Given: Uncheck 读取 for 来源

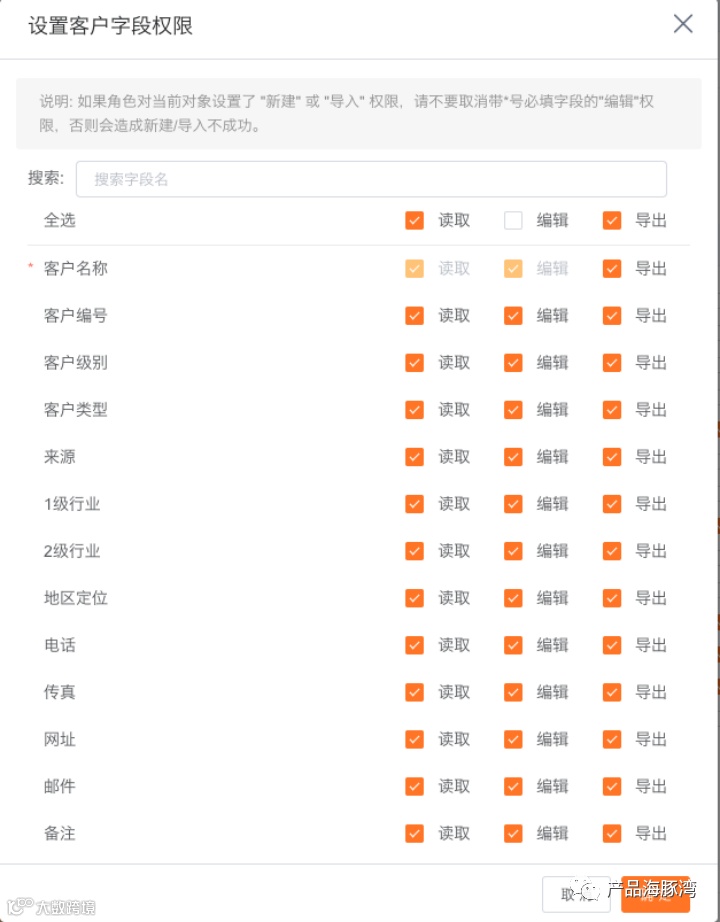Looking at the screenshot, I should [x=414, y=457].
